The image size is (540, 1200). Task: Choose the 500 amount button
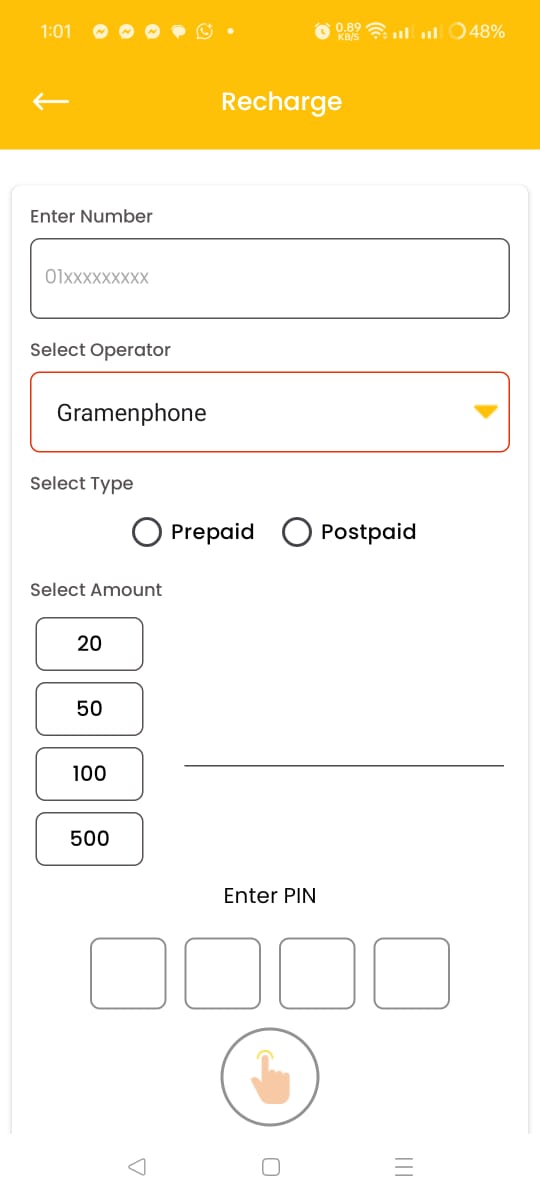89,839
